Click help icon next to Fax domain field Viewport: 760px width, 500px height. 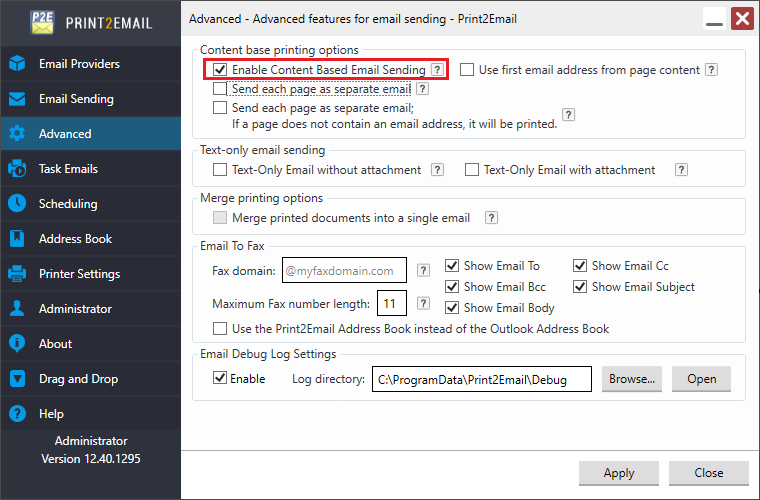(423, 270)
